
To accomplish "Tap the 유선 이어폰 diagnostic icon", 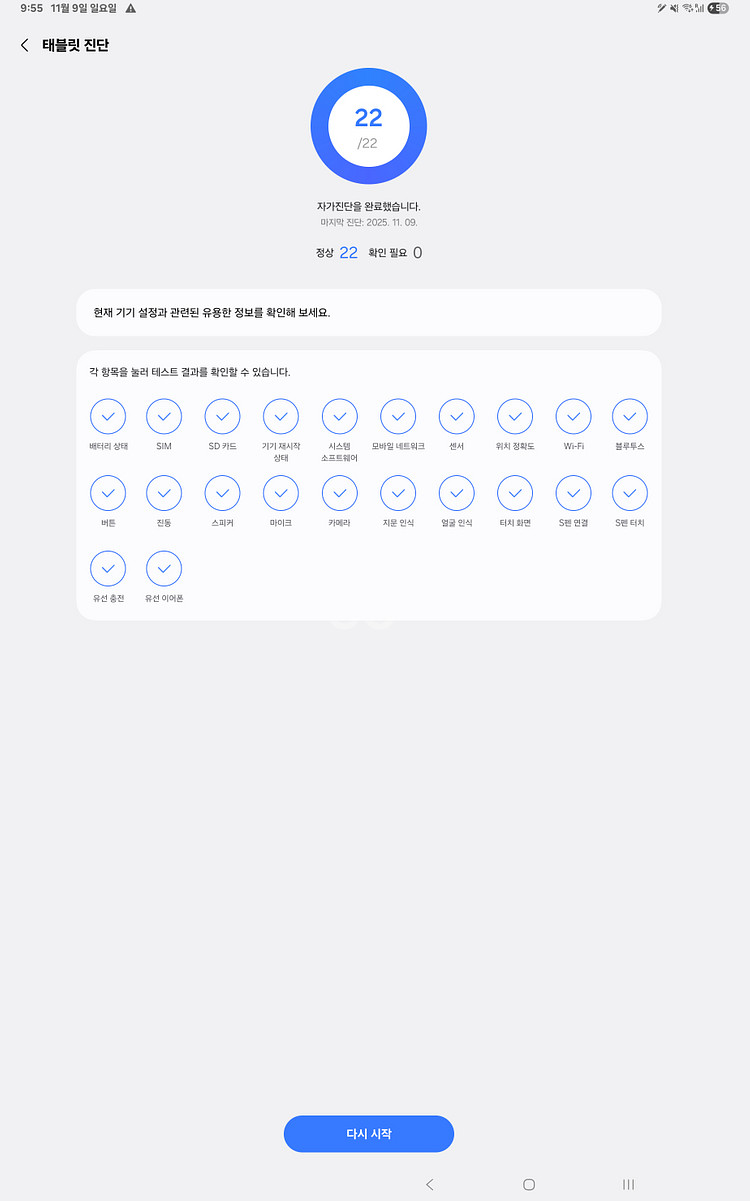I will pyautogui.click(x=164, y=568).
